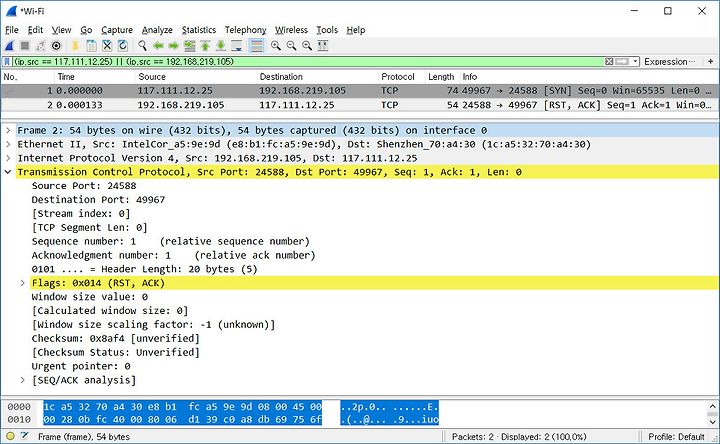Image resolution: width=720 pixels, height=444 pixels.
Task: Open the Edit menu
Action: [x=35, y=30]
